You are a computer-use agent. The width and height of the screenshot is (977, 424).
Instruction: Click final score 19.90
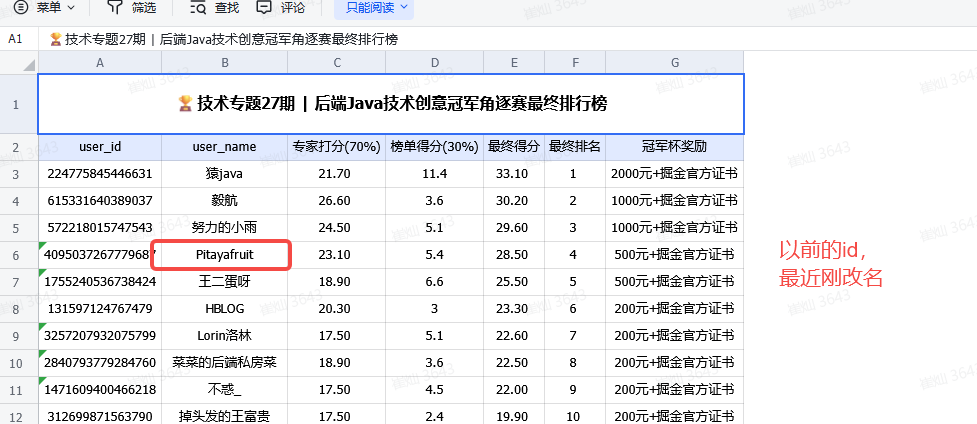point(513,414)
